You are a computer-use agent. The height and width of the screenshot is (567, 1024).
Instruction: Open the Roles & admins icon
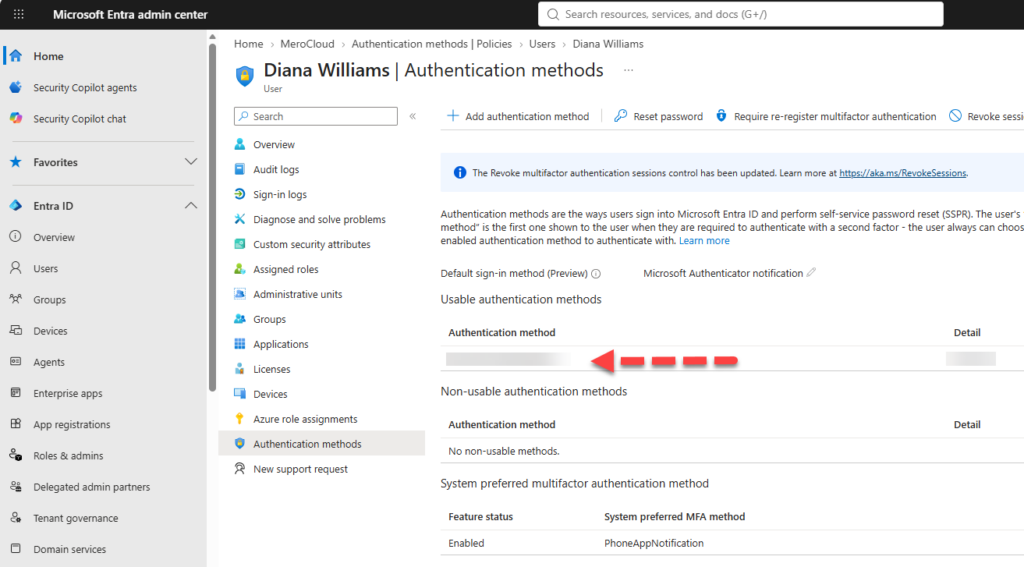tap(16, 455)
